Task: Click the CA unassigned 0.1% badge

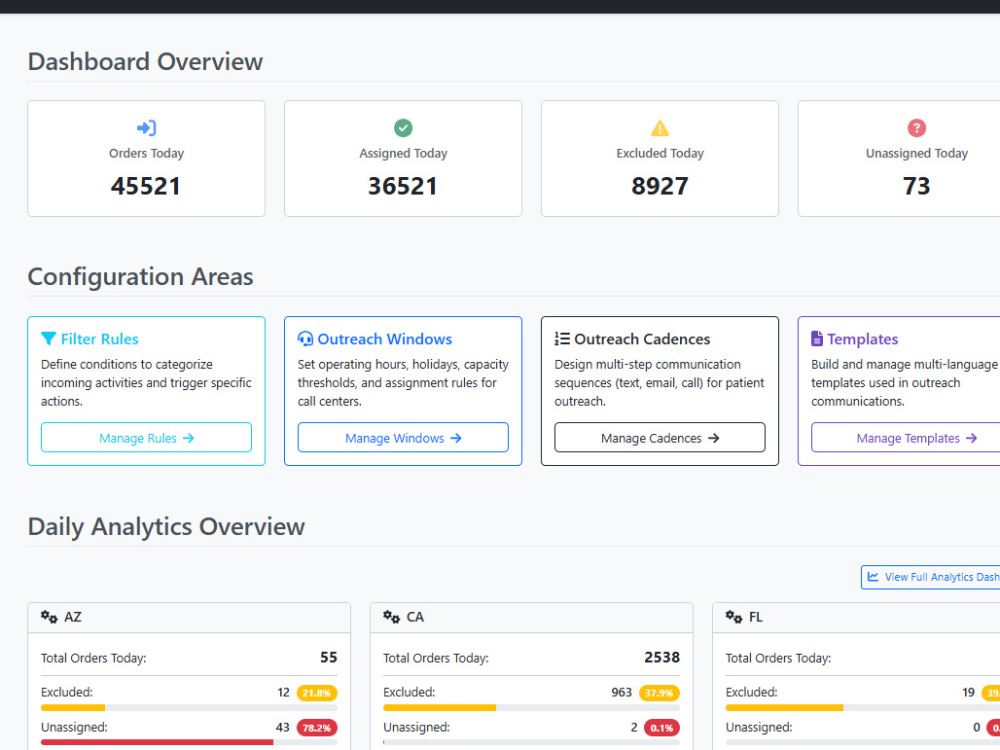Action: click(x=662, y=728)
